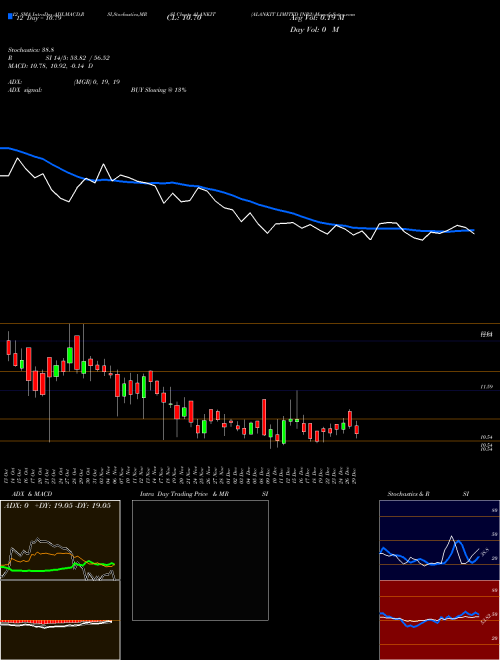Select the 'ADX signal:' label
Screen dimensions: 500x660
click(25, 90)
